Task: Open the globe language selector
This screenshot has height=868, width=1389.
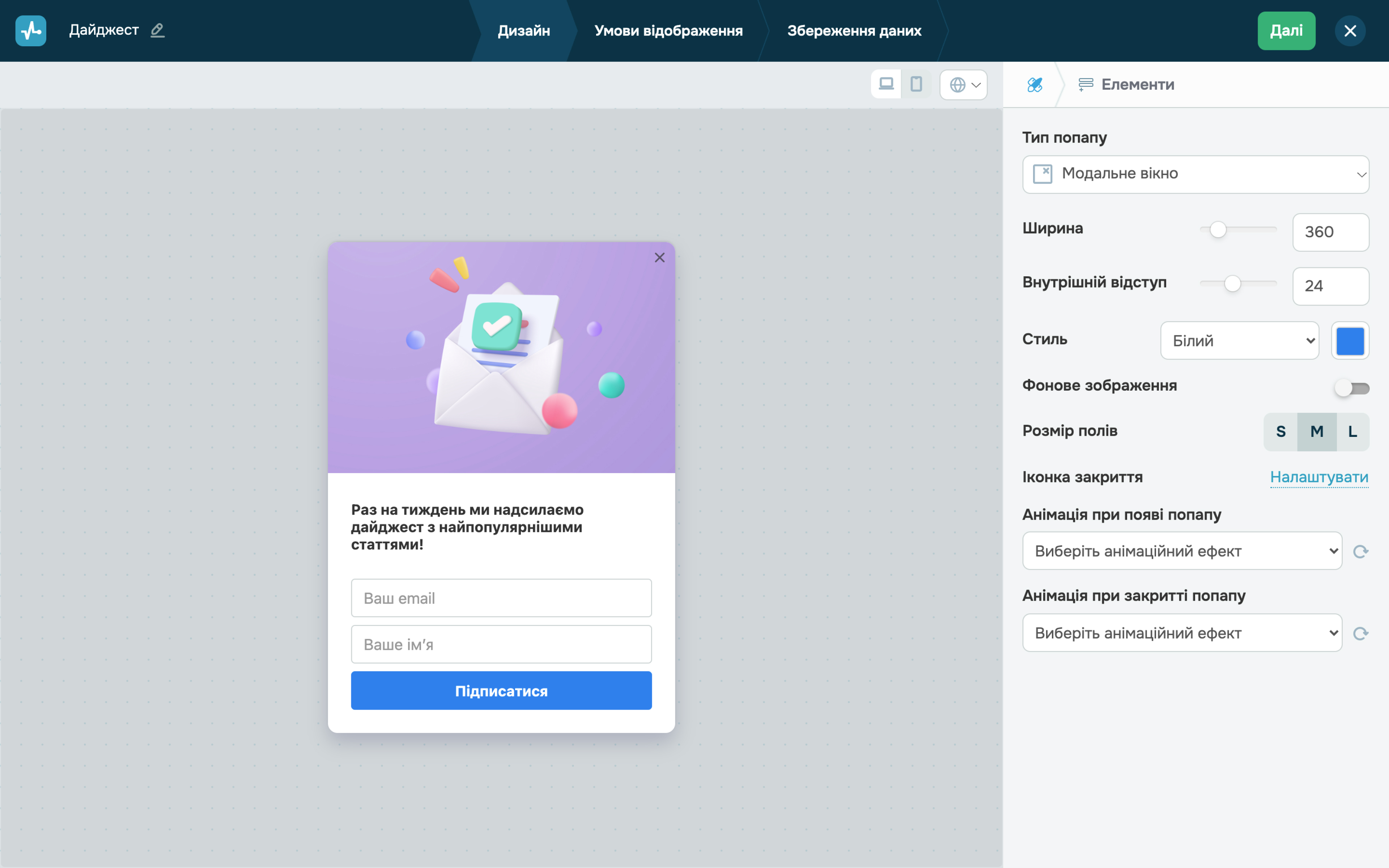Action: click(964, 85)
